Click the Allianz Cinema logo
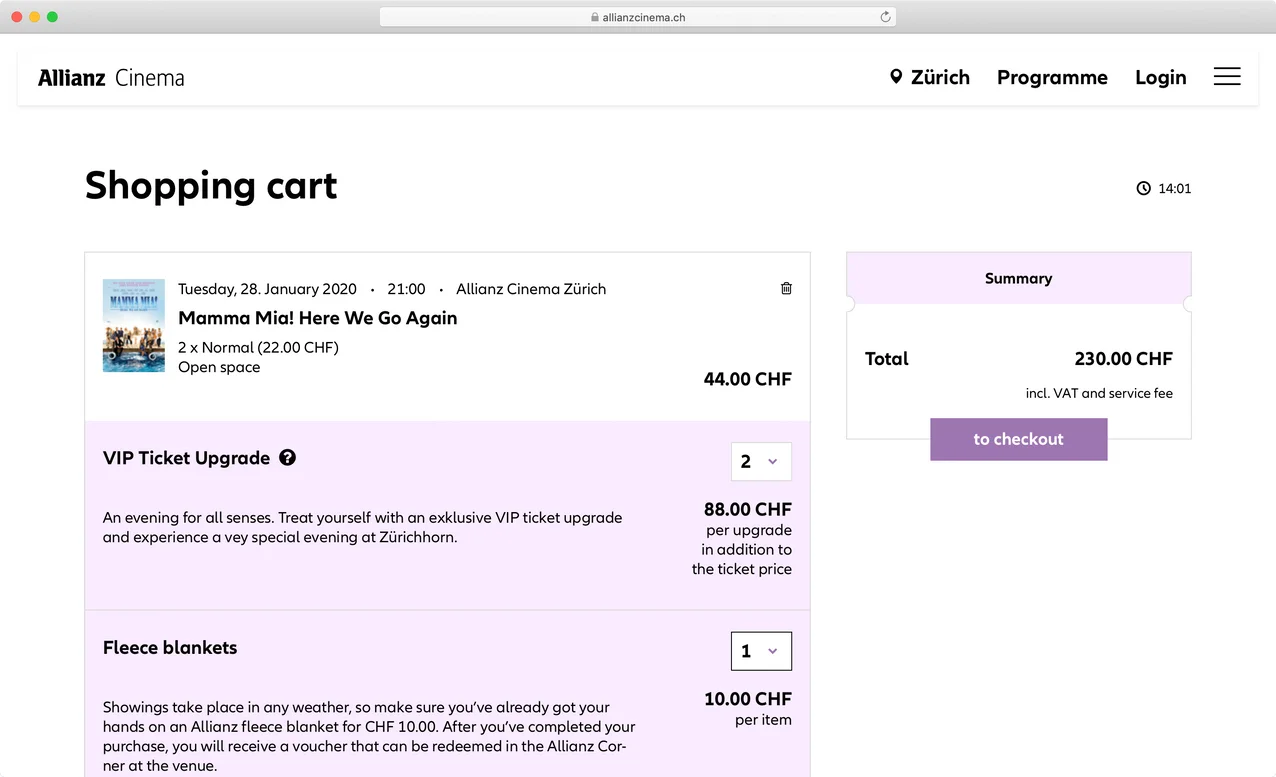The width and height of the screenshot is (1276, 777). click(x=110, y=77)
